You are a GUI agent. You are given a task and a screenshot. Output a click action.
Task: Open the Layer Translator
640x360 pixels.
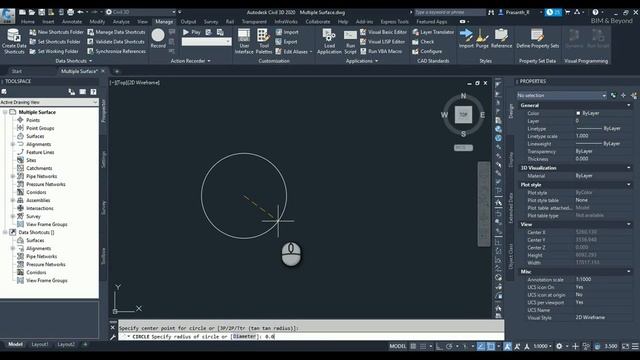433,32
